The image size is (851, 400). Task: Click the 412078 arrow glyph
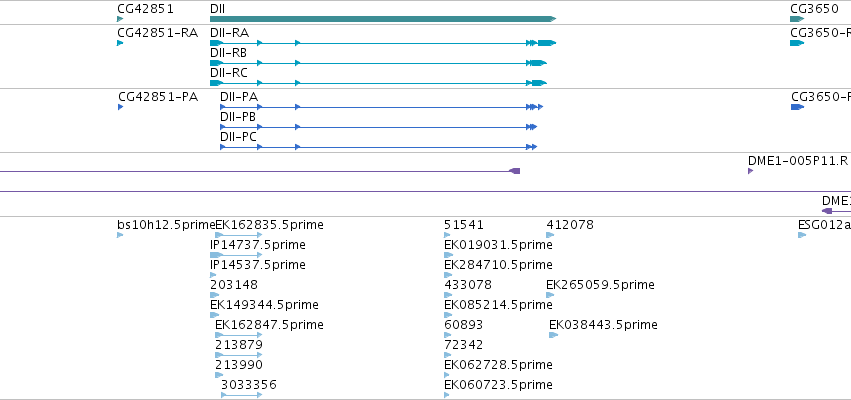(x=550, y=235)
